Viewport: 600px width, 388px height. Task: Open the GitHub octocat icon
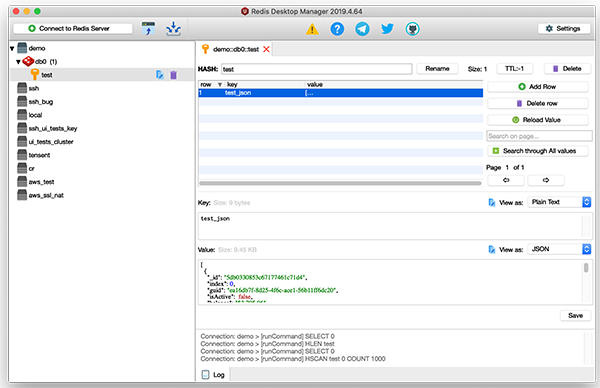(x=412, y=29)
